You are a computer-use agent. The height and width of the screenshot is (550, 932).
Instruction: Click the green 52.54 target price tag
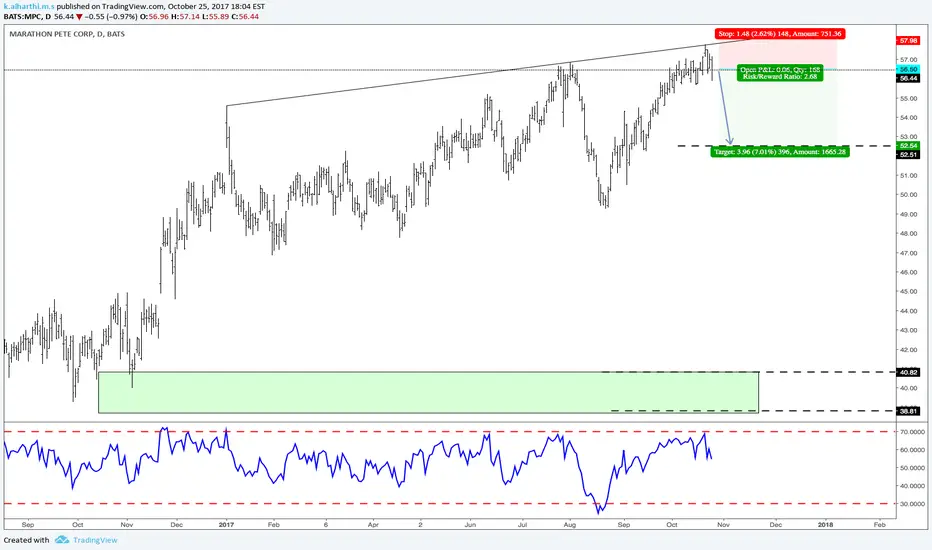click(909, 146)
